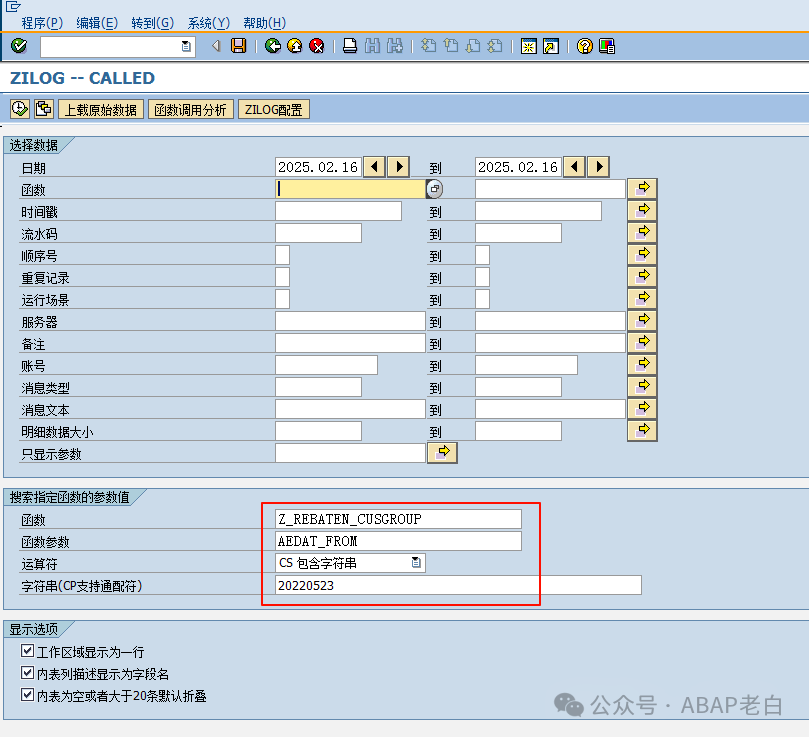Open the 编辑(E) menu
This screenshot has width=809, height=737.
pyautogui.click(x=97, y=23)
